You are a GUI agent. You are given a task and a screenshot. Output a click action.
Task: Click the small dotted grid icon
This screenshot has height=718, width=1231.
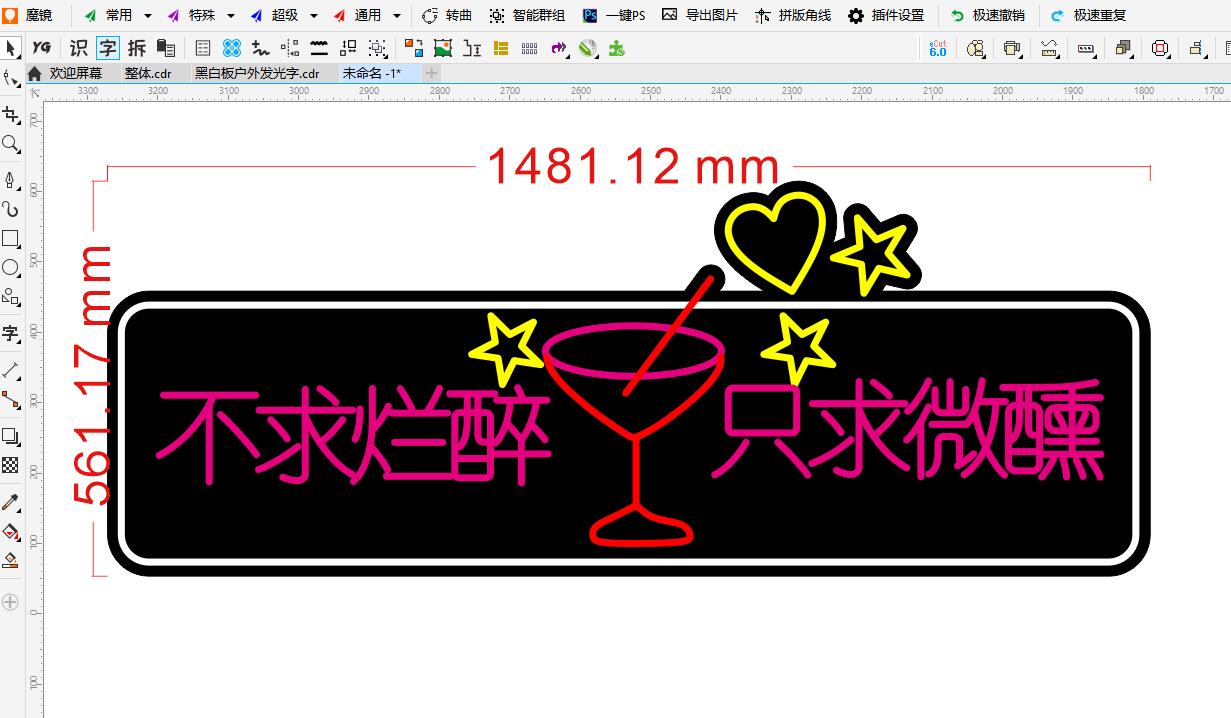click(530, 47)
